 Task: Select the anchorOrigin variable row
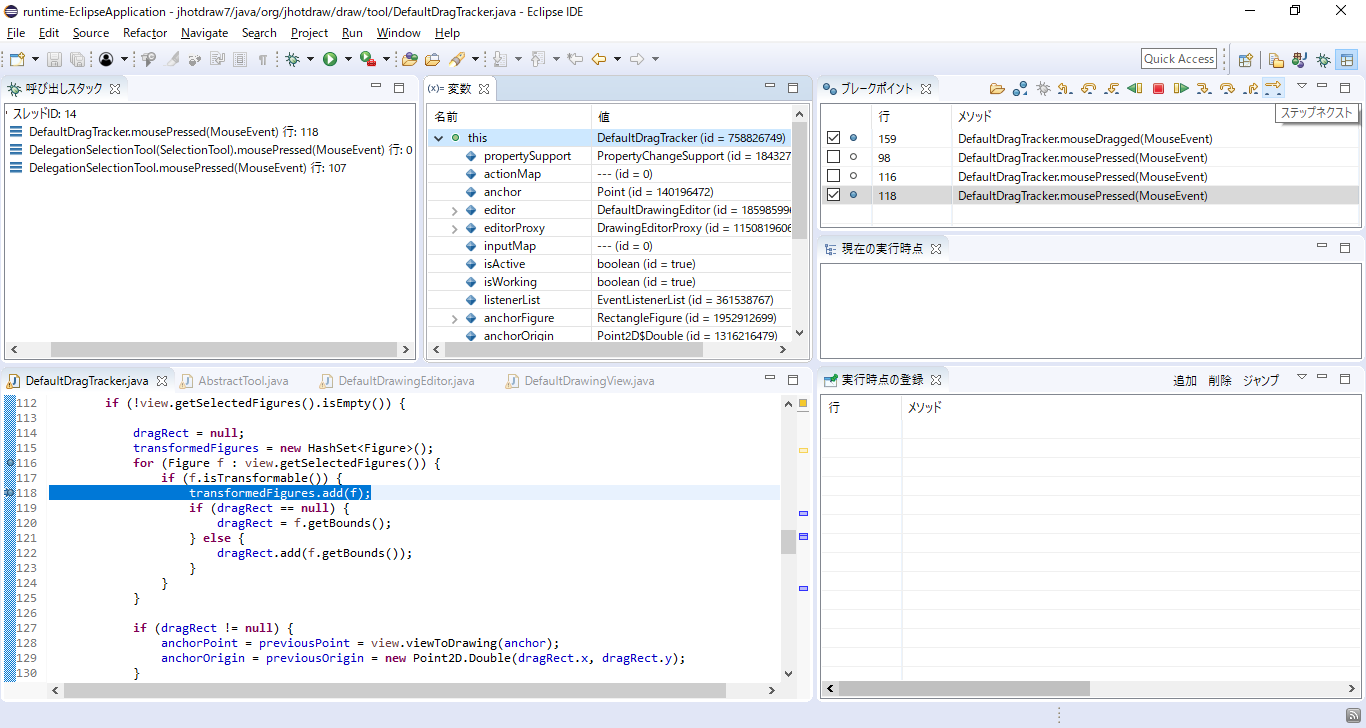610,336
